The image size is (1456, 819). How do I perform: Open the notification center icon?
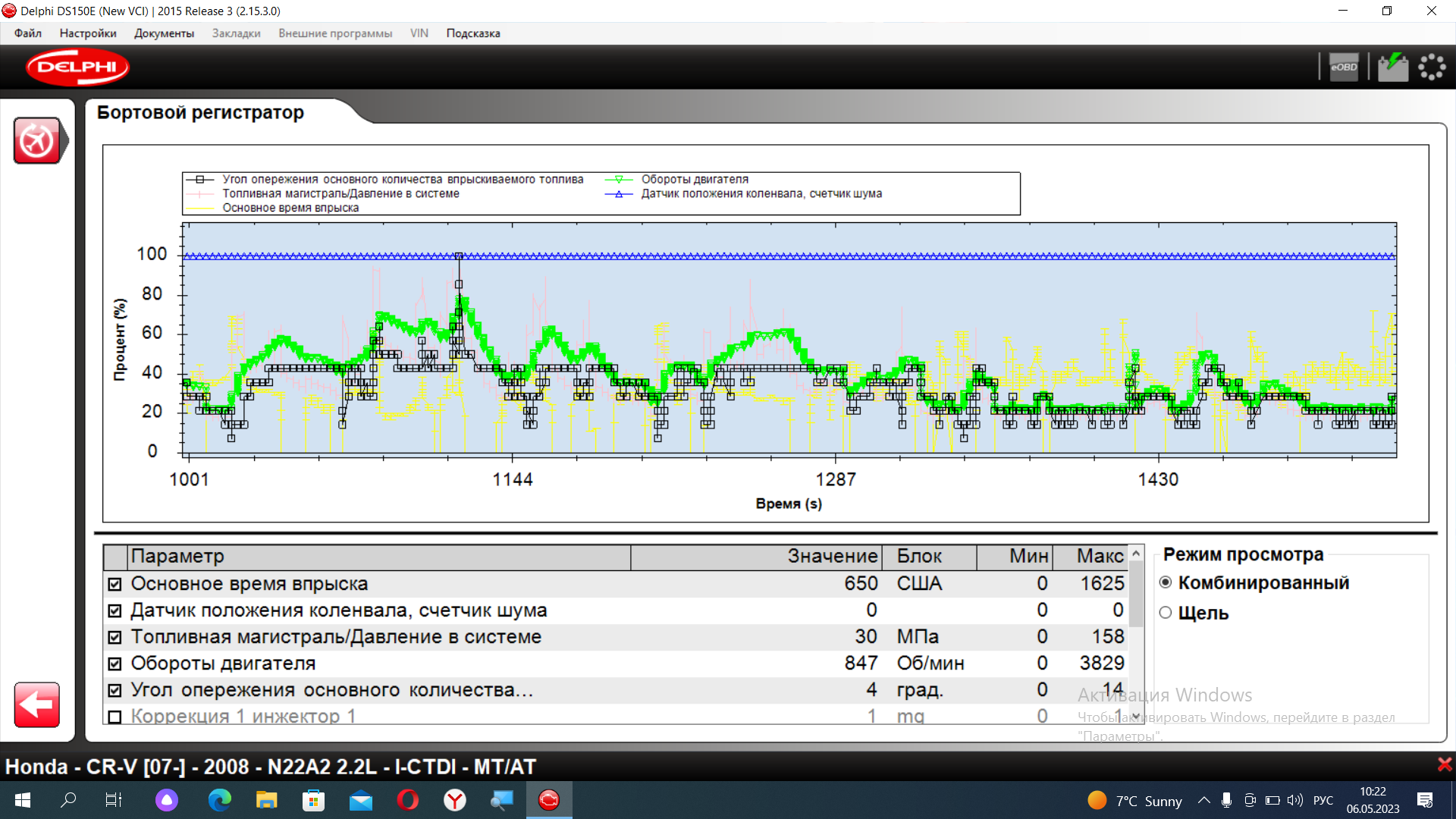[1425, 800]
